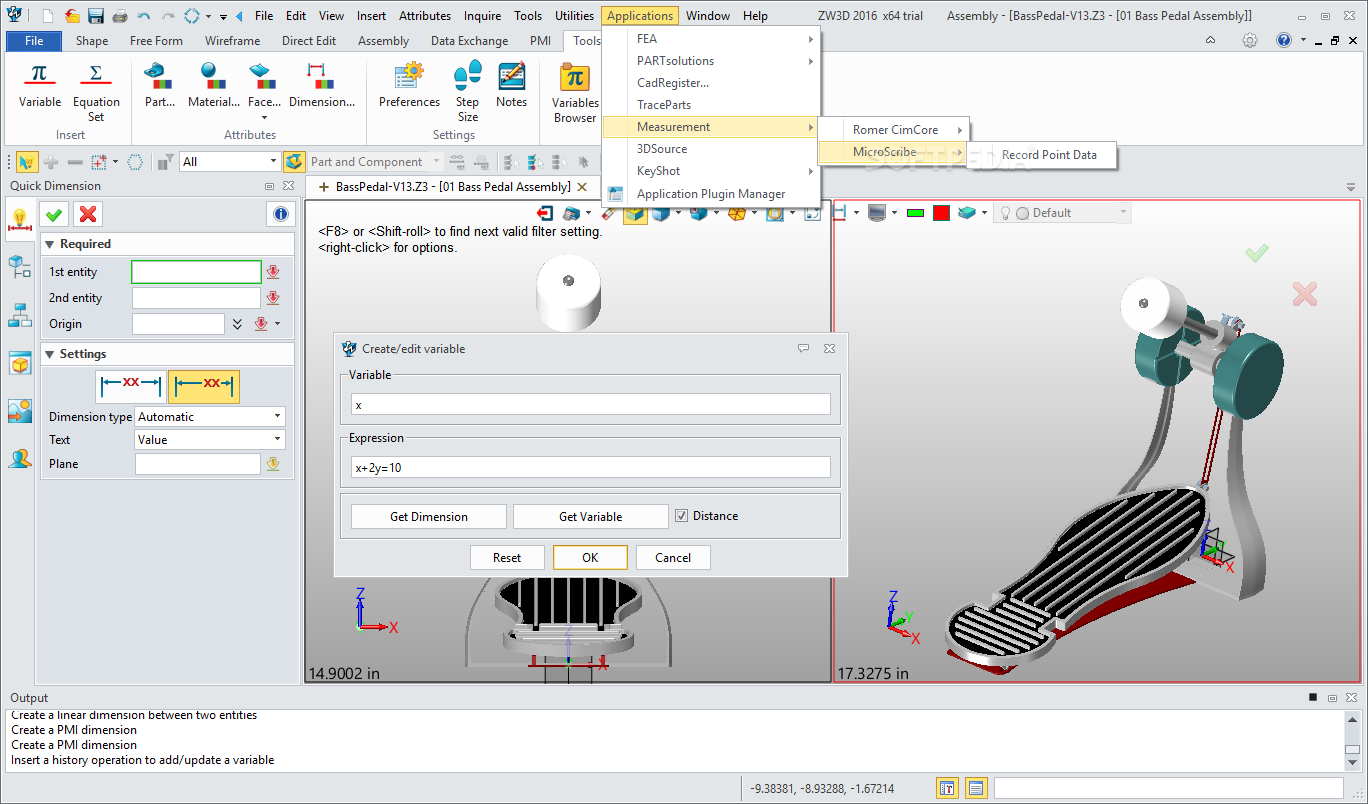Cancel Quick Dimension with red X
This screenshot has width=1368, height=804.
pyautogui.click(x=88, y=213)
